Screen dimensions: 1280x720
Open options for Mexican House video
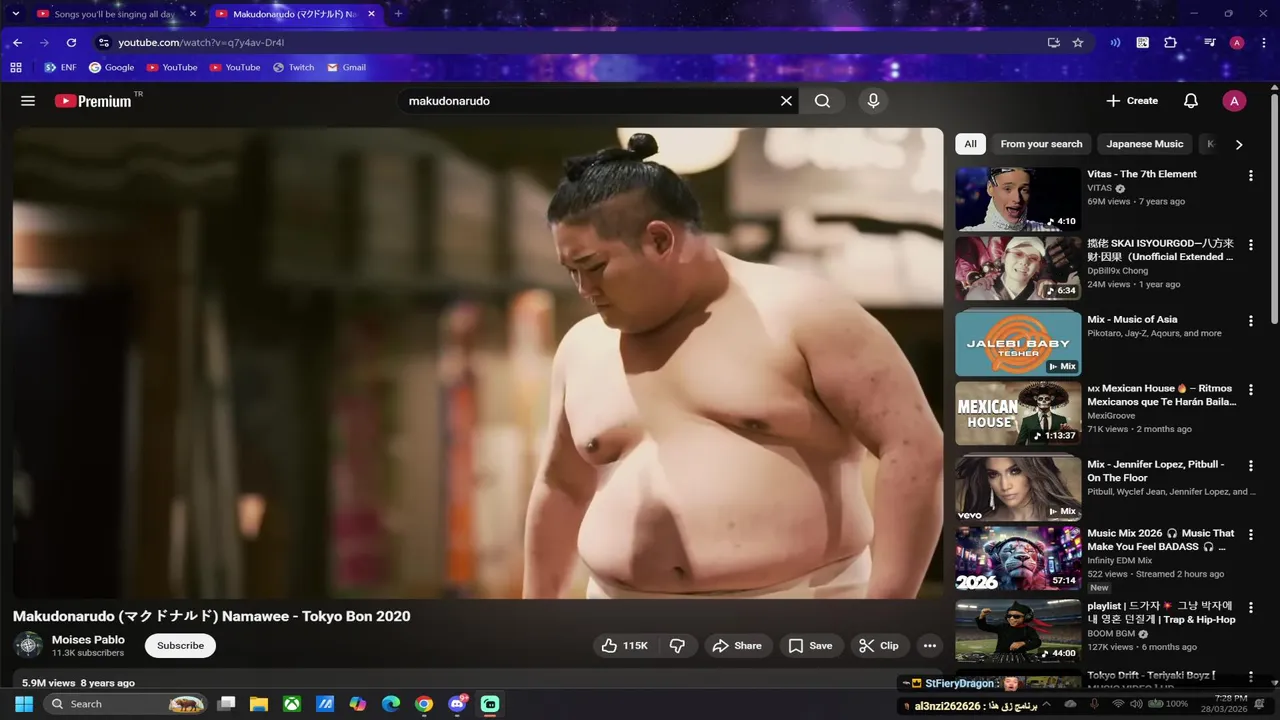coord(1250,390)
